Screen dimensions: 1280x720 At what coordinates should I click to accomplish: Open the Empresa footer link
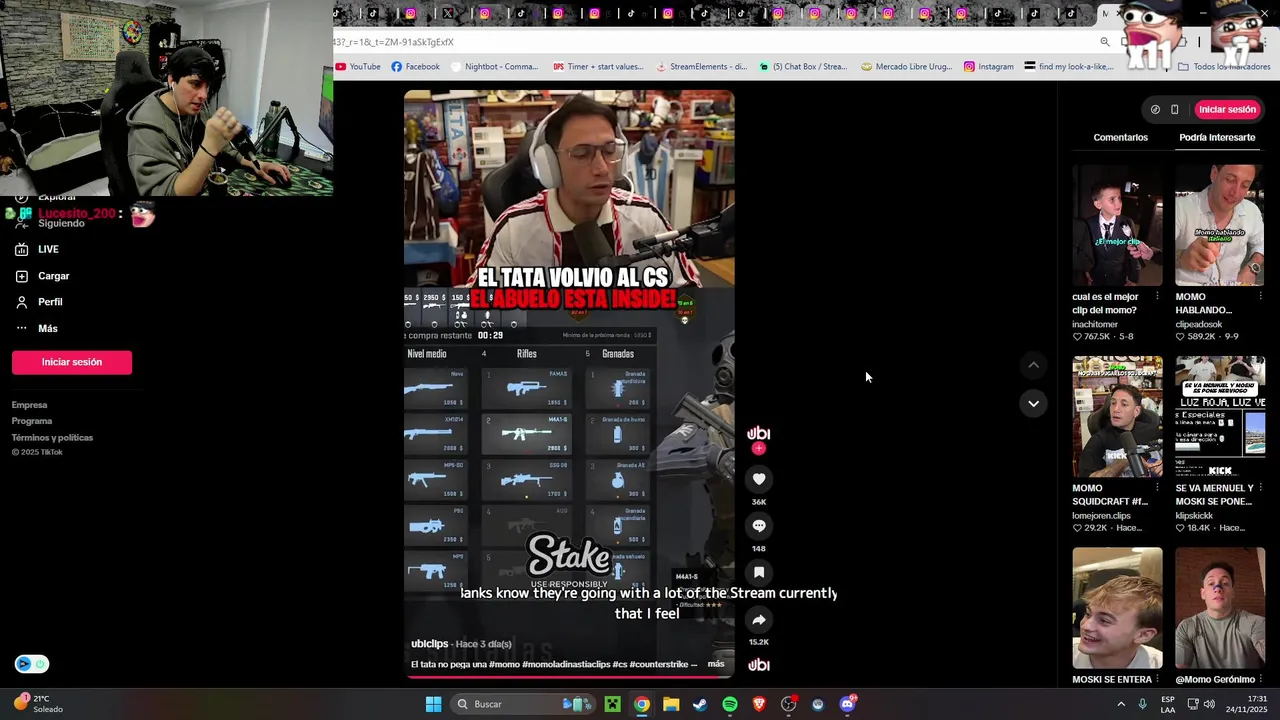(29, 405)
